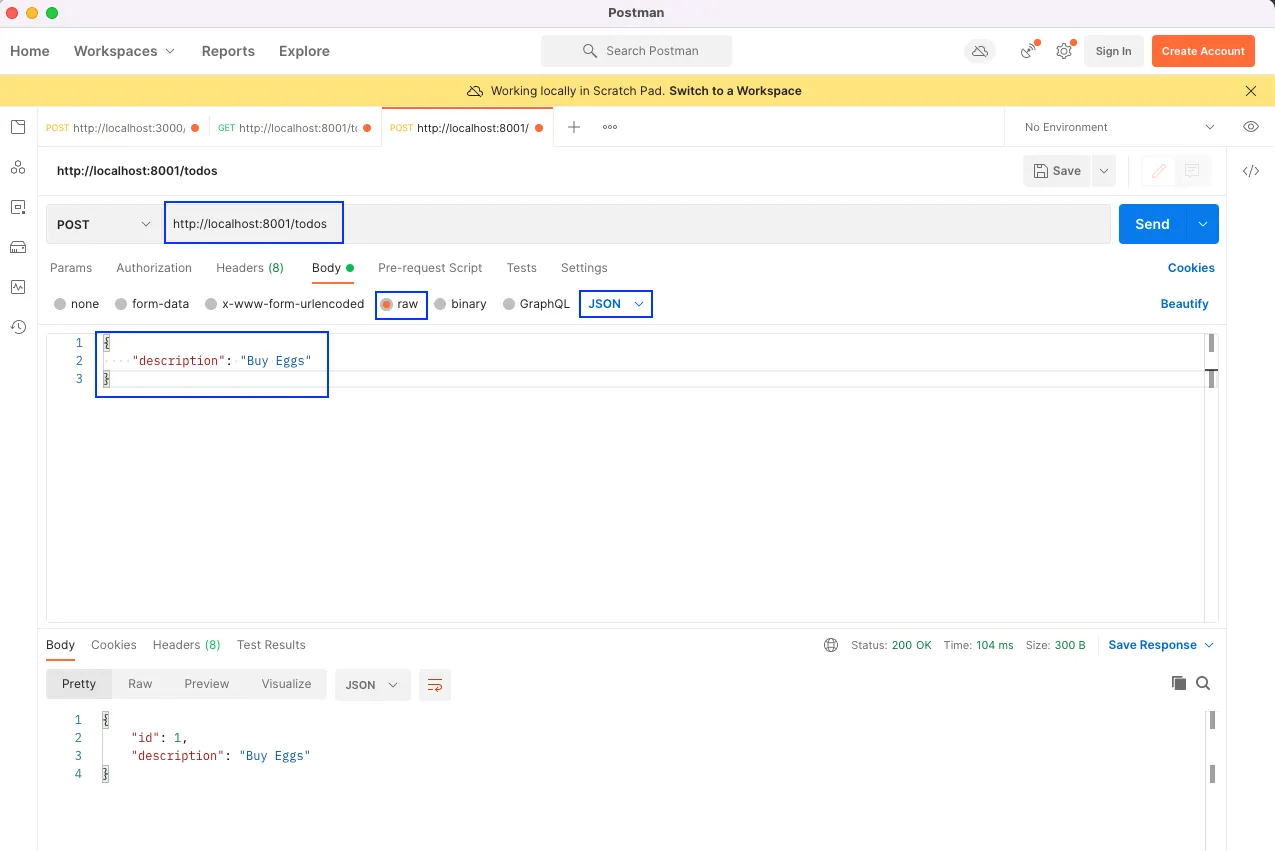Click the Save button
This screenshot has width=1275, height=851.
coord(1057,171)
